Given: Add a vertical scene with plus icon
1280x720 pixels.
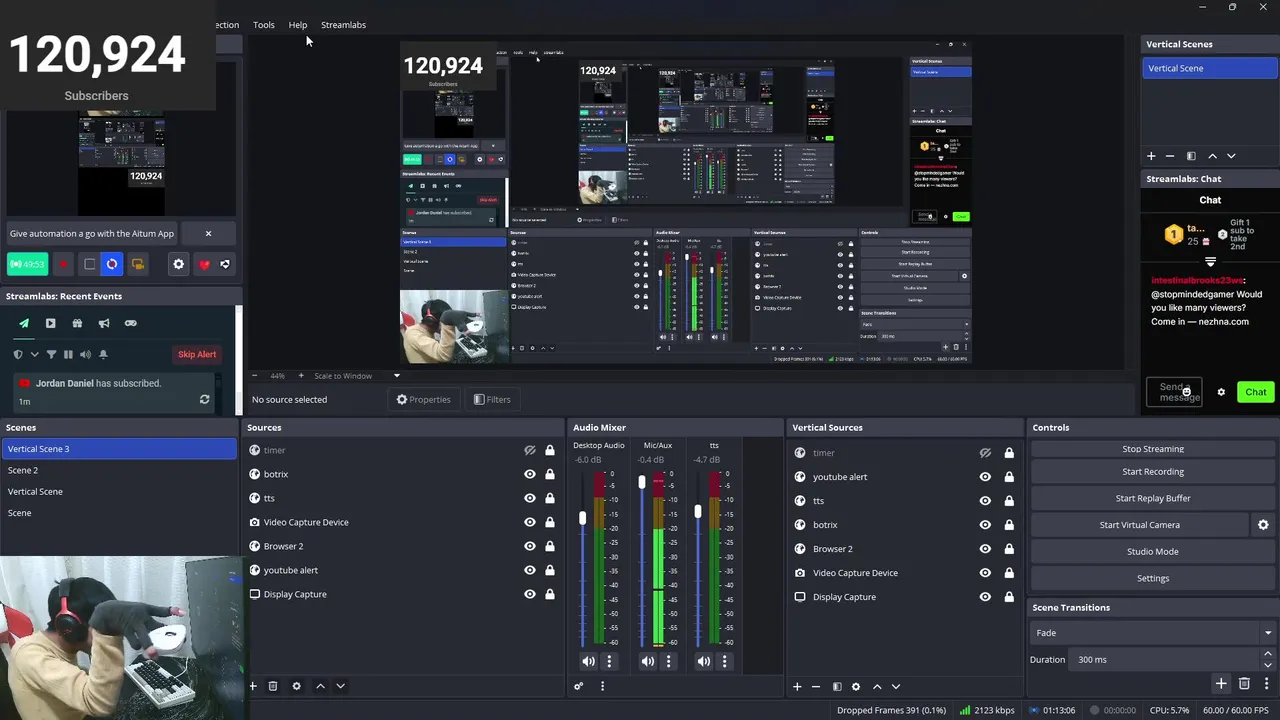Looking at the screenshot, I should click(1151, 156).
